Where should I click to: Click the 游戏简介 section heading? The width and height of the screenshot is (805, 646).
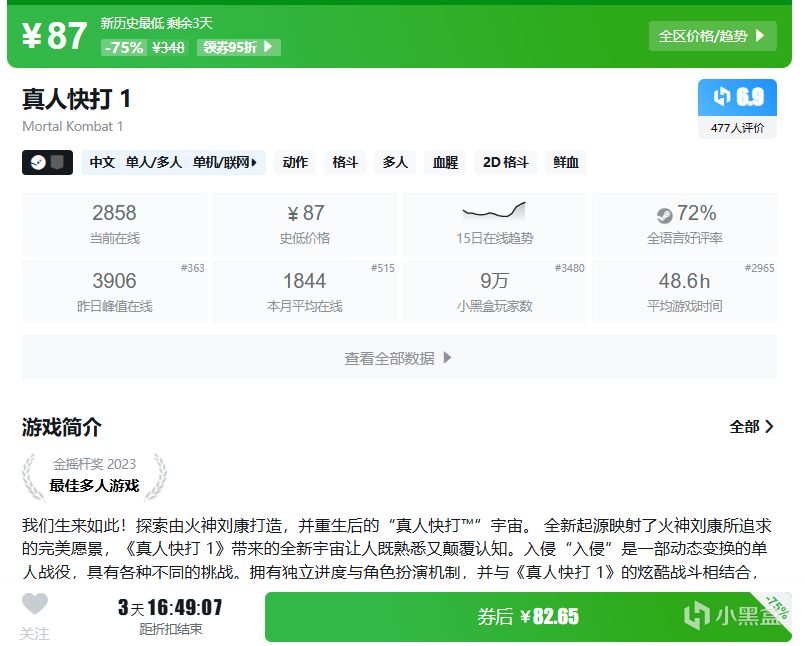point(62,427)
